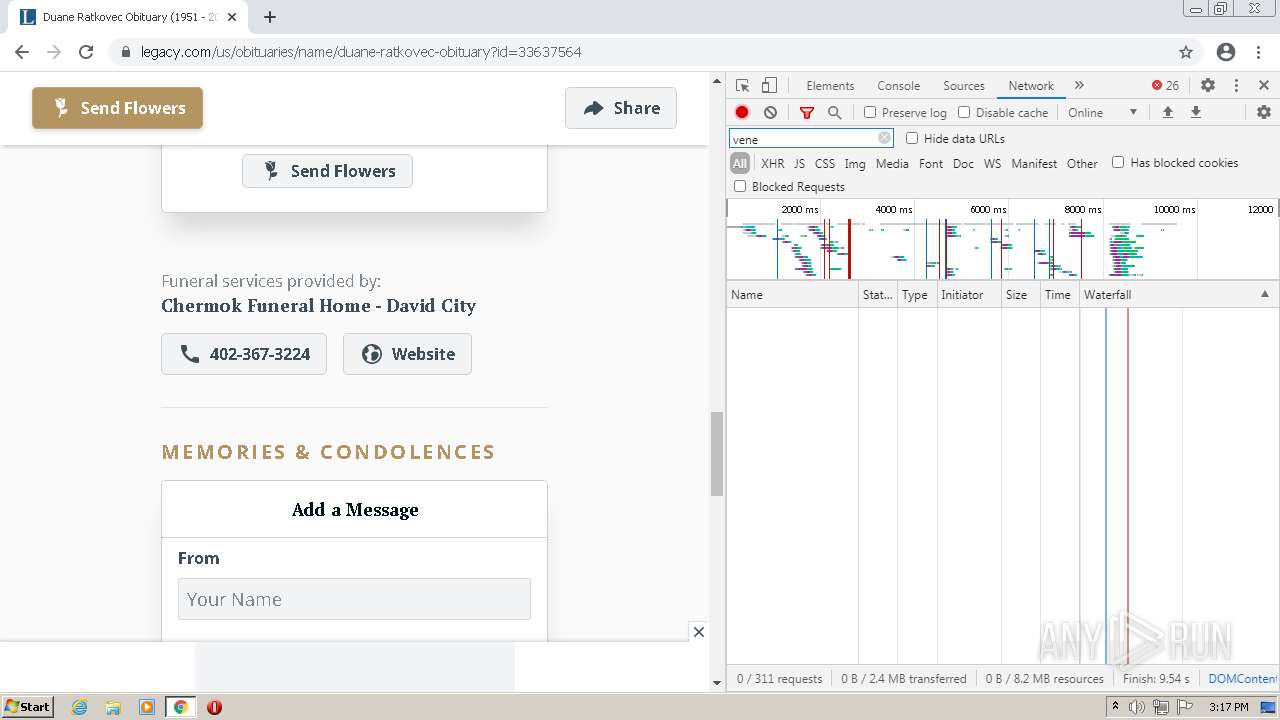Open the Chrome profile avatar
The image size is (1280, 720).
click(1226, 52)
